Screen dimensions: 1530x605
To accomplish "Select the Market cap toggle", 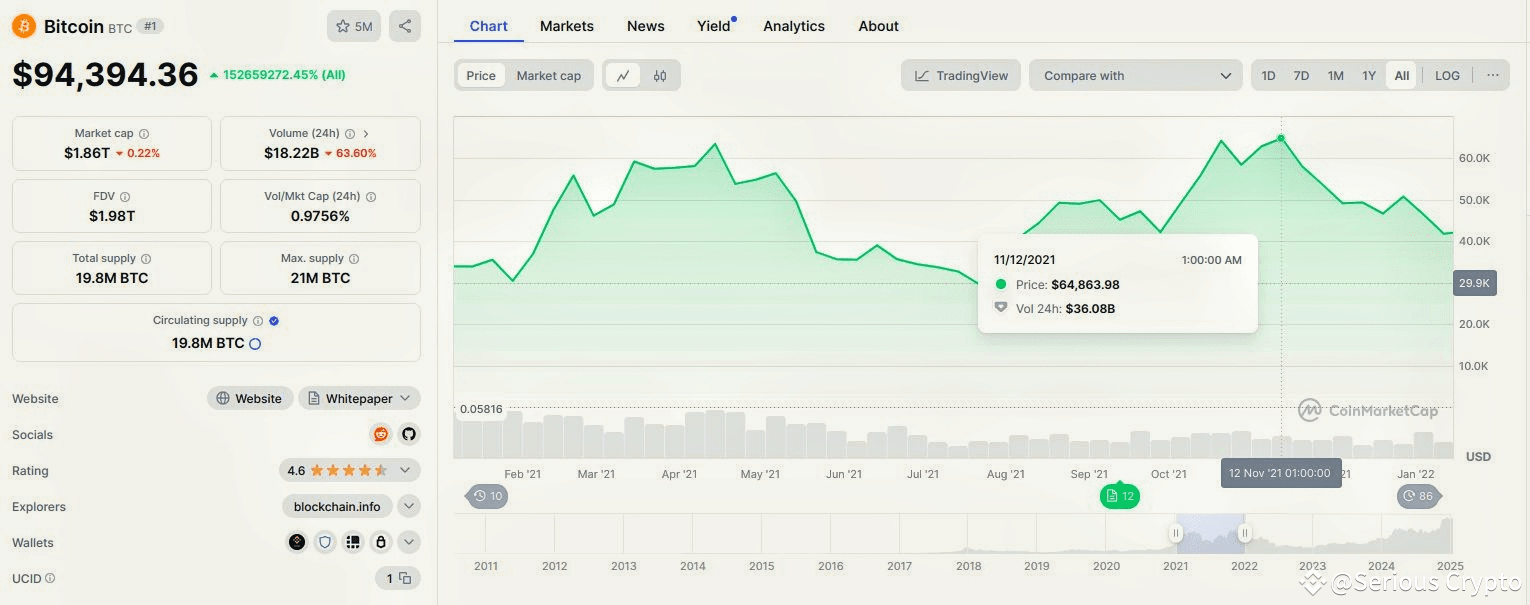I will (x=548, y=76).
